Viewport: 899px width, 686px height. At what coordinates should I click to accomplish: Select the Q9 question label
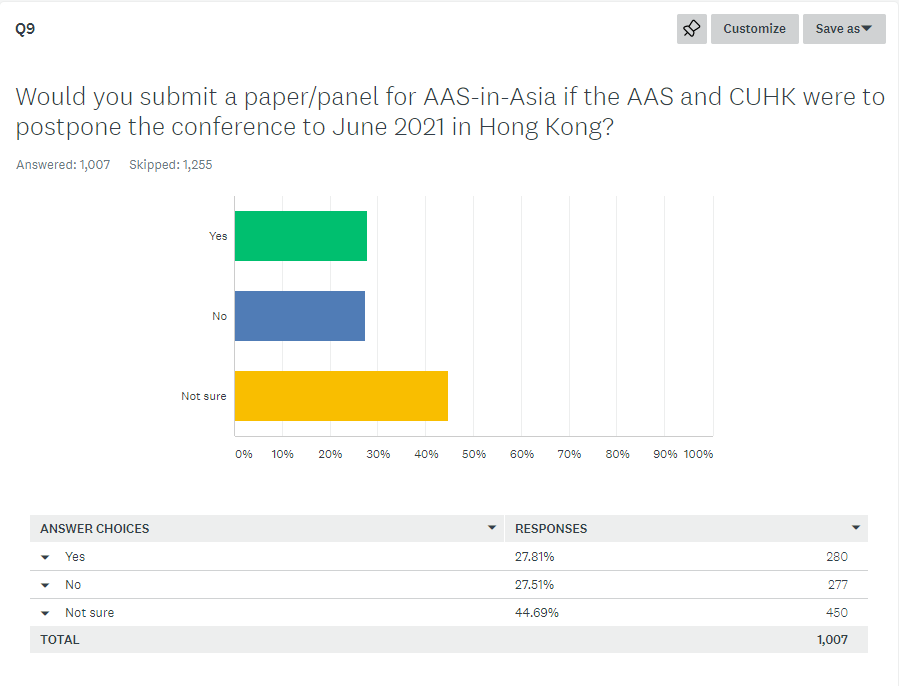25,29
